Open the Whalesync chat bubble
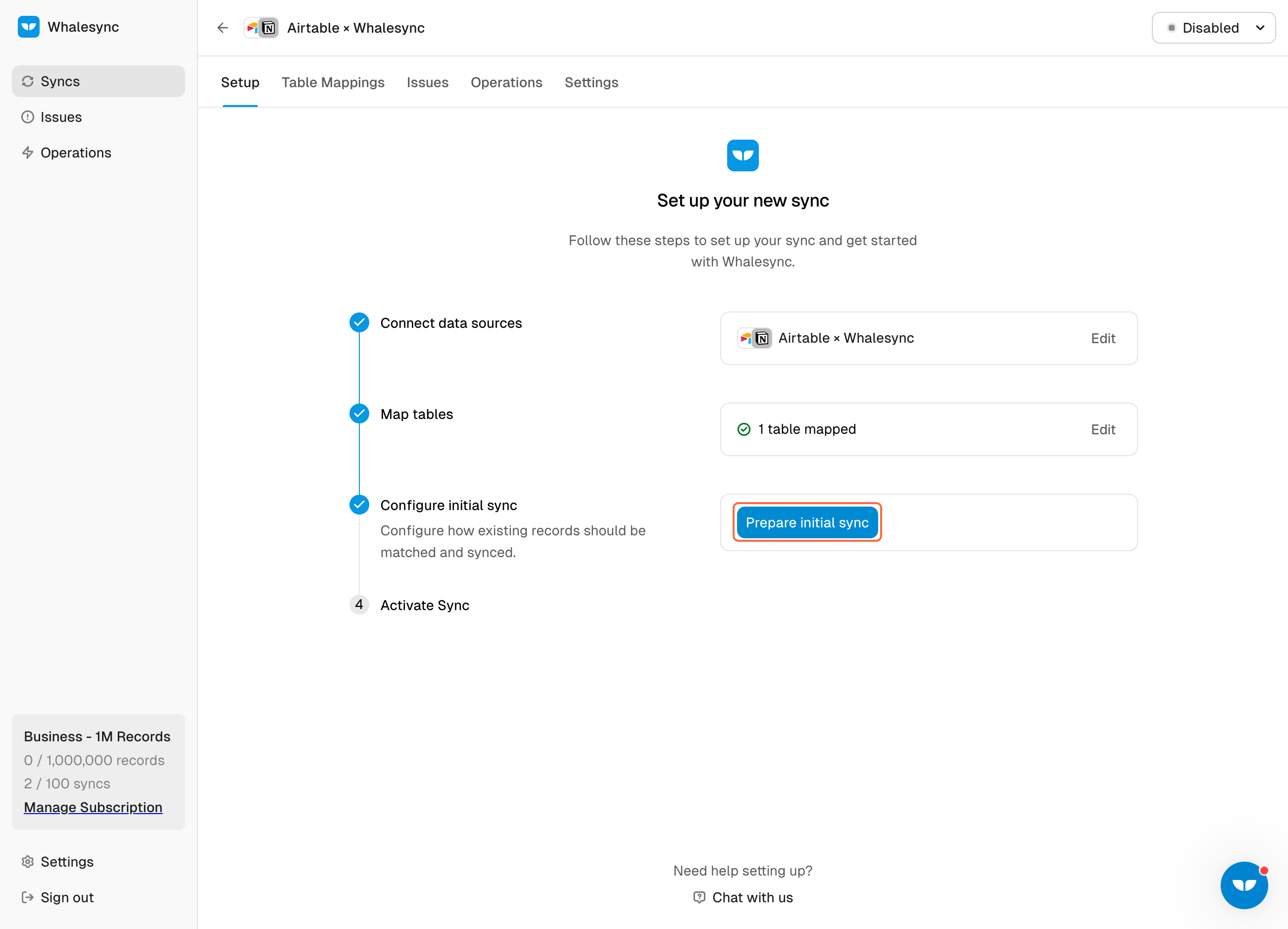 [x=1244, y=885]
